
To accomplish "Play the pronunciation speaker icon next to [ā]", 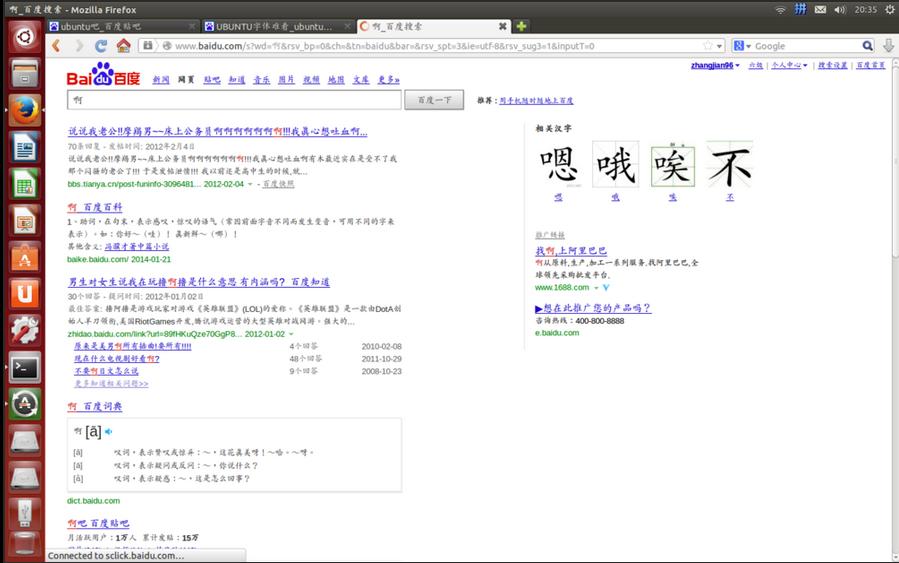I will point(108,432).
